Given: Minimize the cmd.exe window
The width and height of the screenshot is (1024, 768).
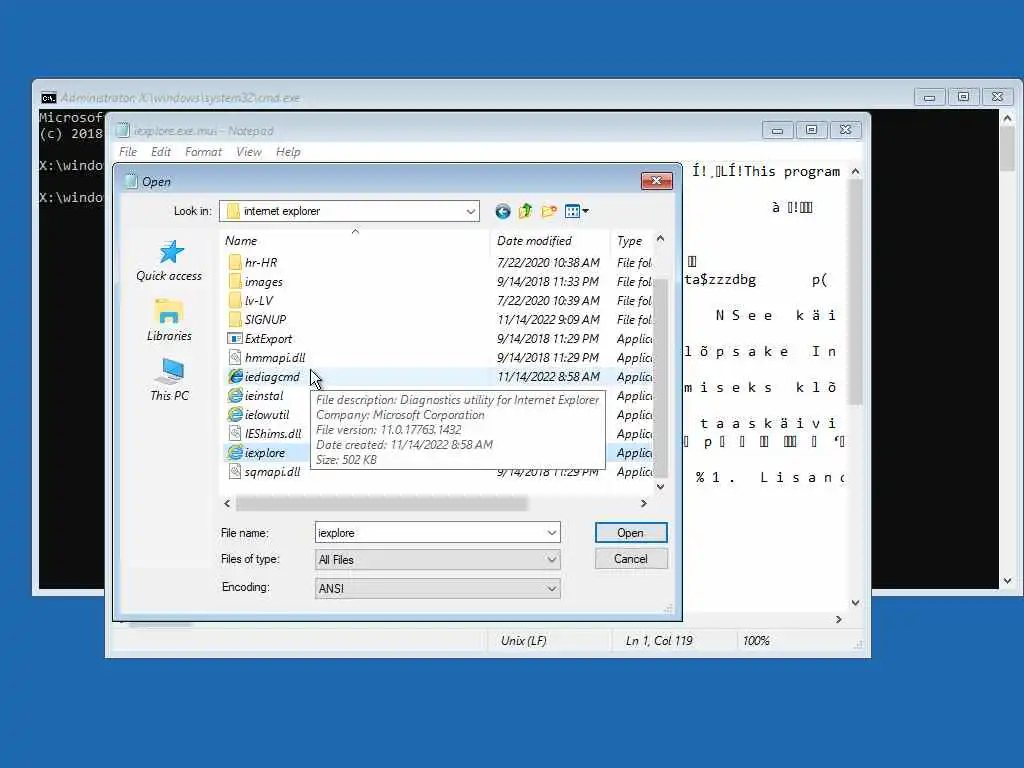Looking at the screenshot, I should 929,97.
